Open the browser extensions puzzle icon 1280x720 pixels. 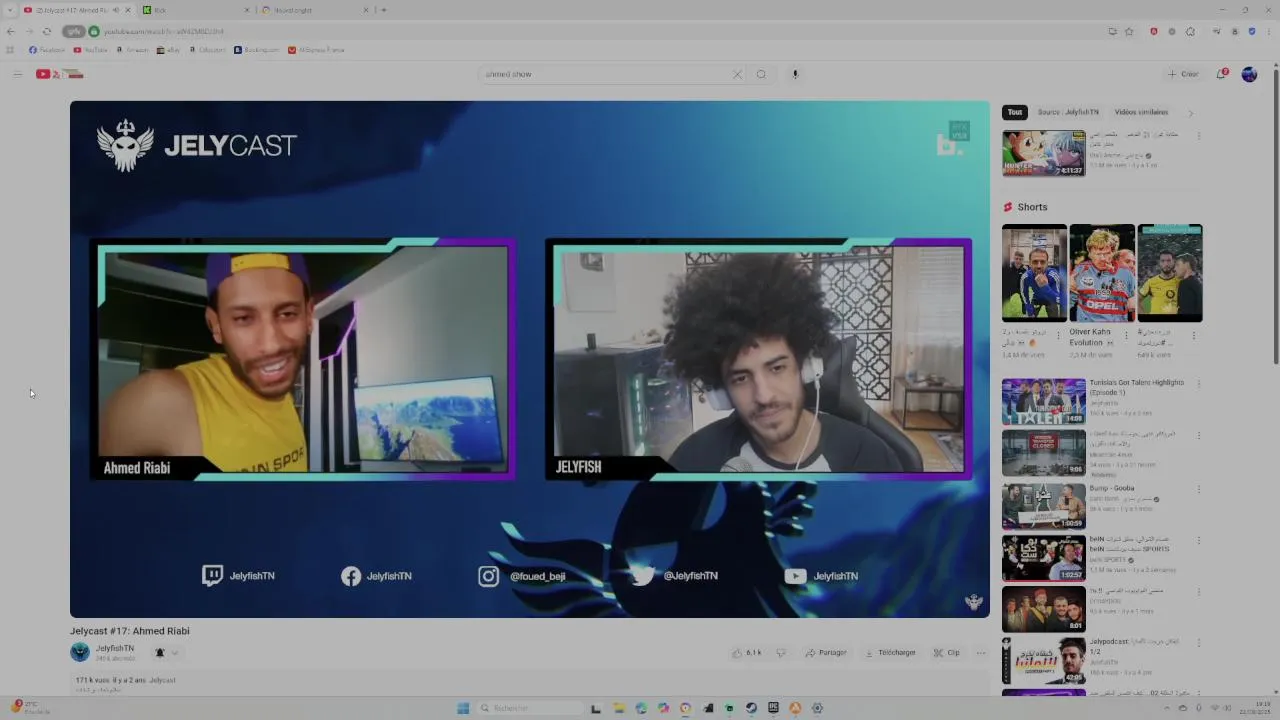pyautogui.click(x=1190, y=31)
